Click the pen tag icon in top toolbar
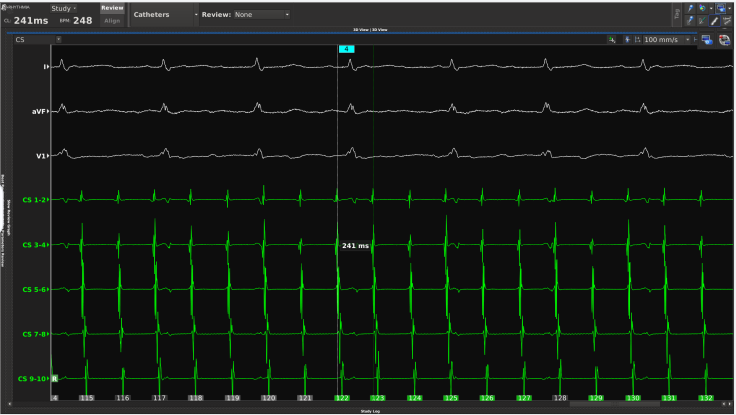Image resolution: width=736 pixels, height=415 pixels. (x=690, y=8)
